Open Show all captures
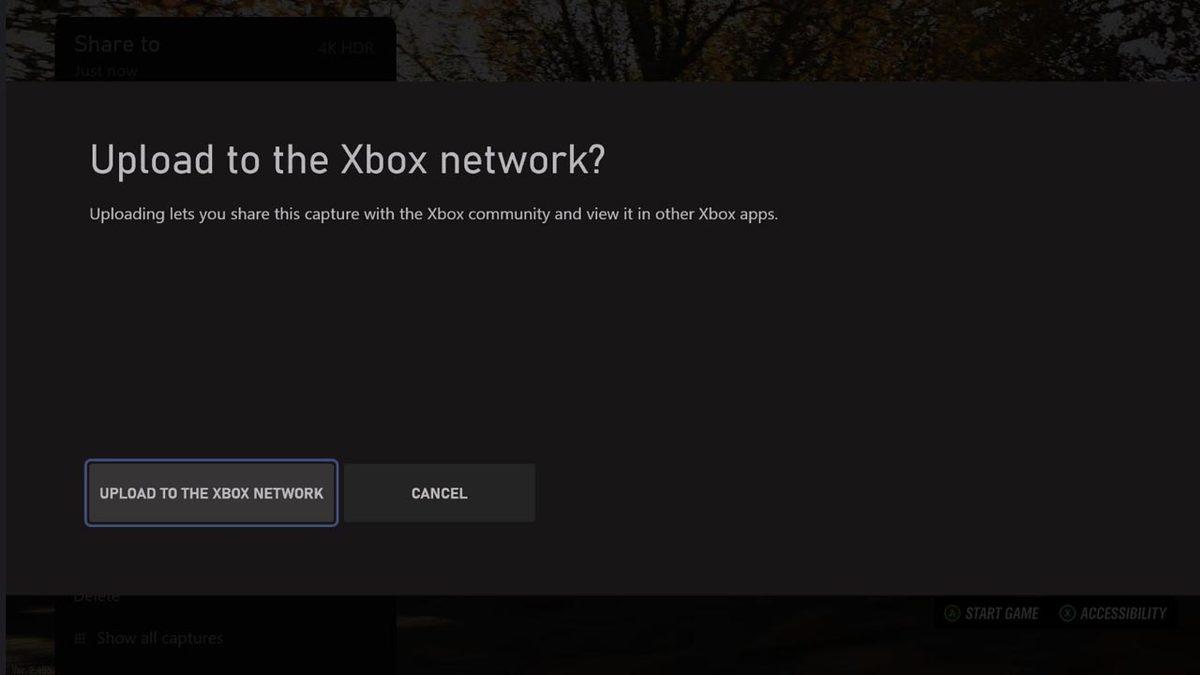This screenshot has width=1200, height=675. pyautogui.click(x=160, y=638)
